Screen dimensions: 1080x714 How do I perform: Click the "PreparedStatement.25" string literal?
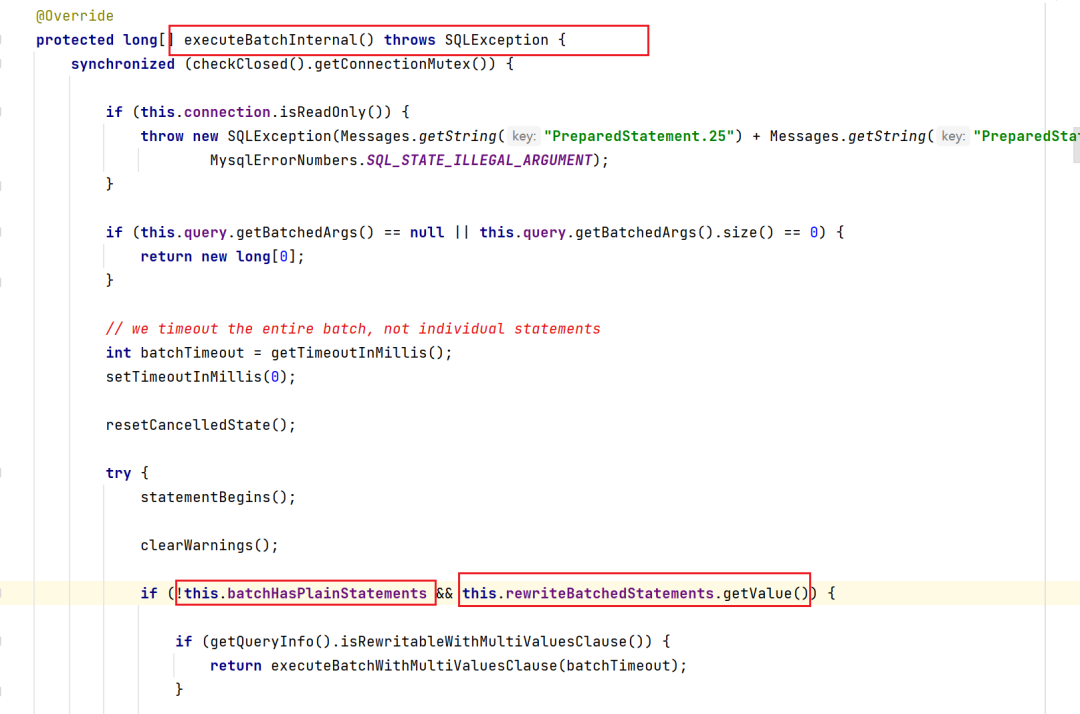pos(638,136)
